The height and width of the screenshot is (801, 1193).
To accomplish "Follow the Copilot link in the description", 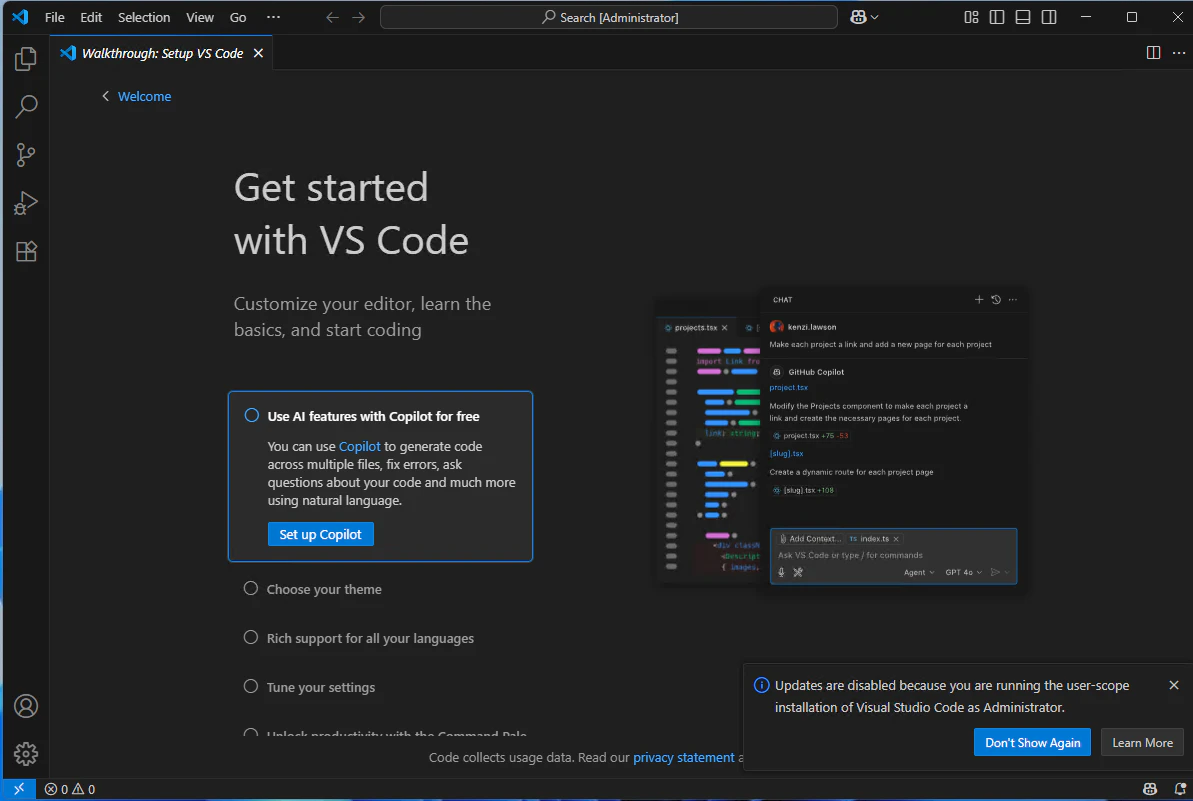I will [x=359, y=447].
